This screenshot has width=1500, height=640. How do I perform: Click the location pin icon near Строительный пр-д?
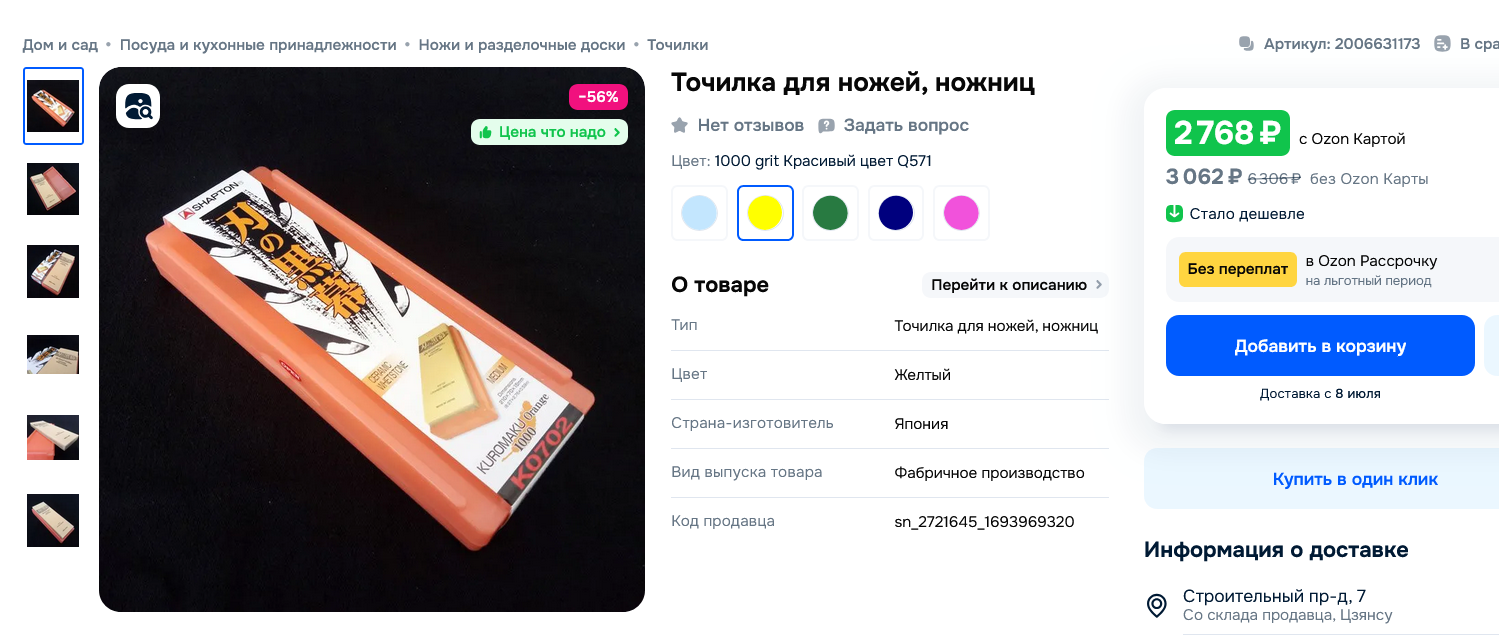tap(1156, 605)
